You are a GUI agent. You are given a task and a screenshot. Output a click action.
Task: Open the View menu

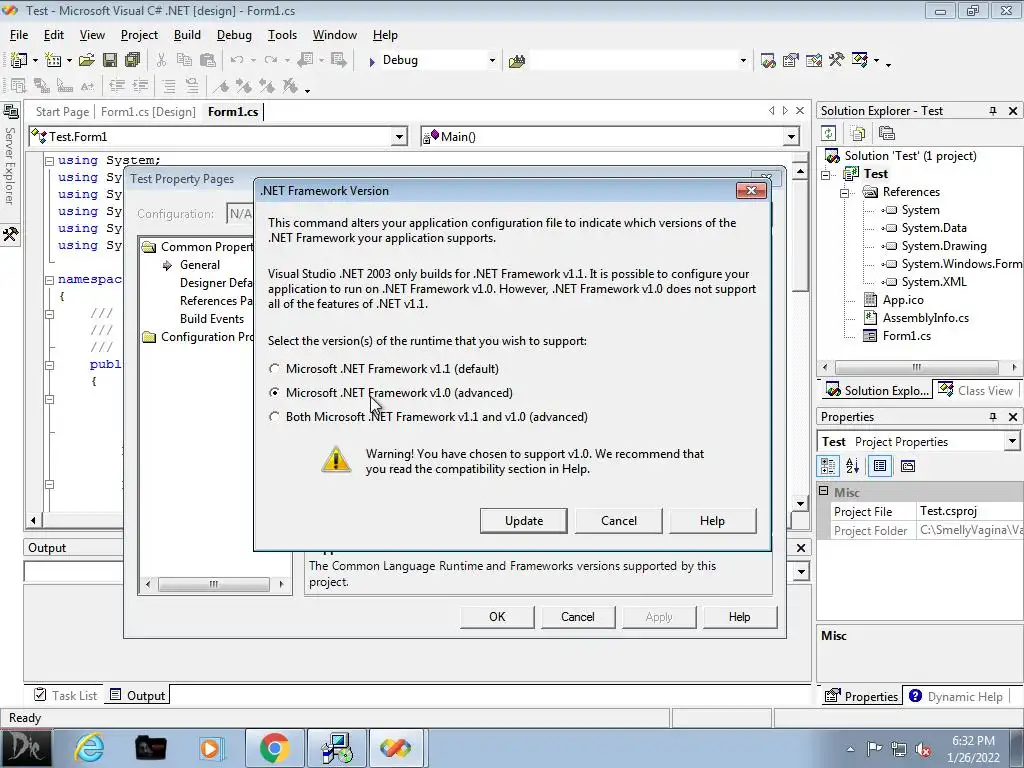pos(92,35)
